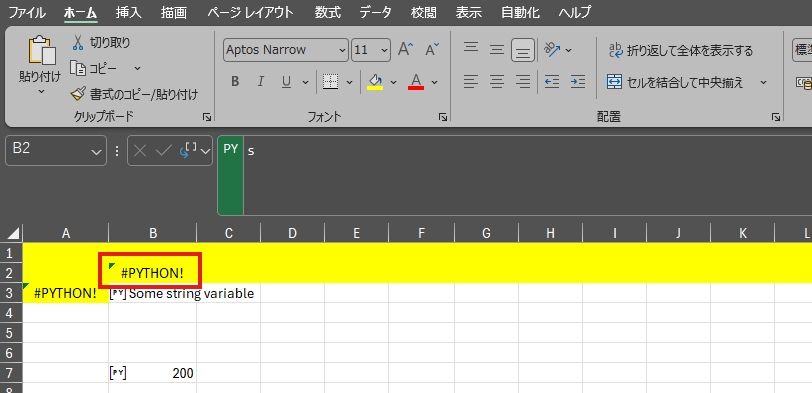
Task: Select cell B7 with value 200
Action: (153, 373)
